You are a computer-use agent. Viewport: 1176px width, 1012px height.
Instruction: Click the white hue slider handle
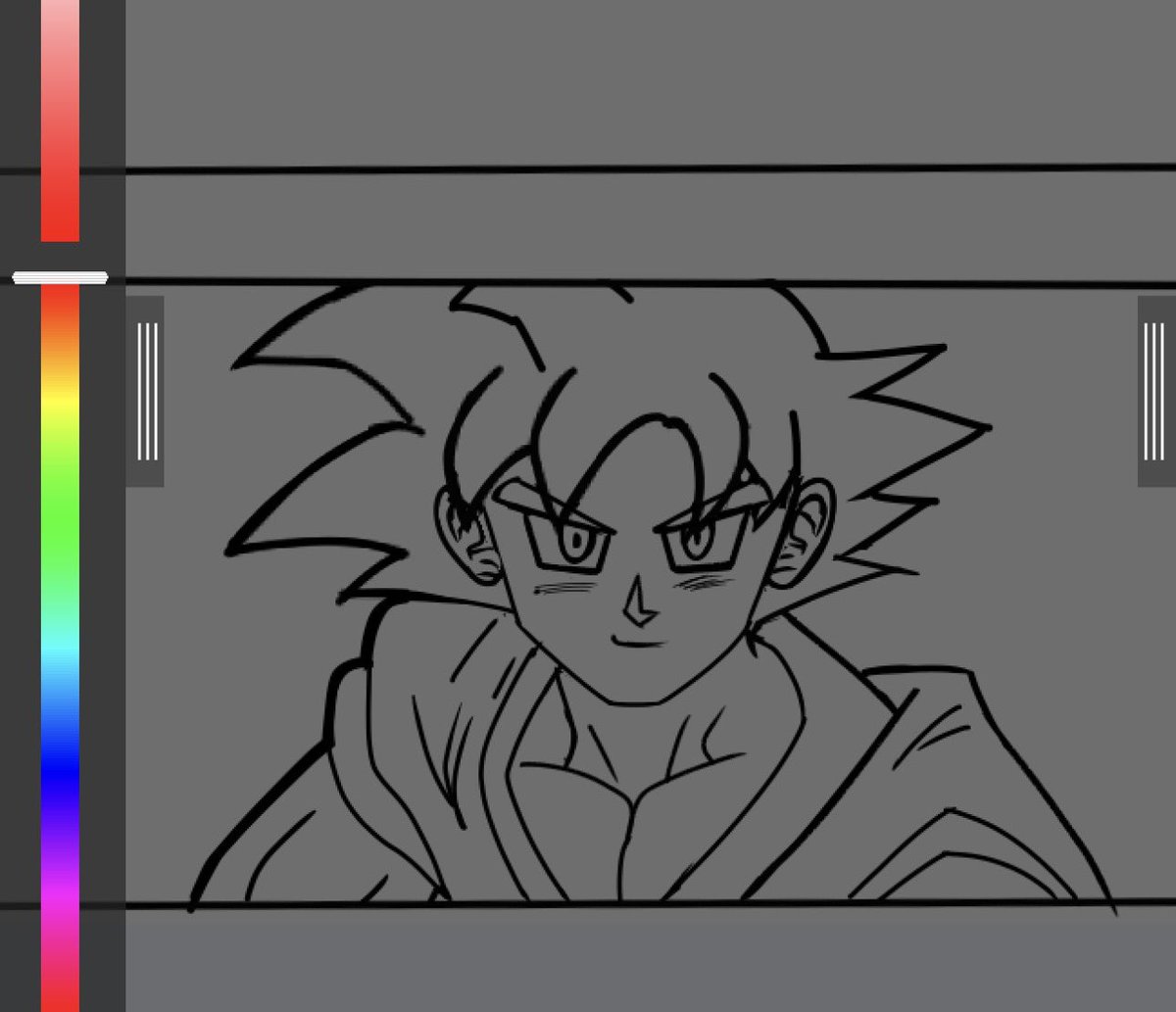tap(60, 278)
